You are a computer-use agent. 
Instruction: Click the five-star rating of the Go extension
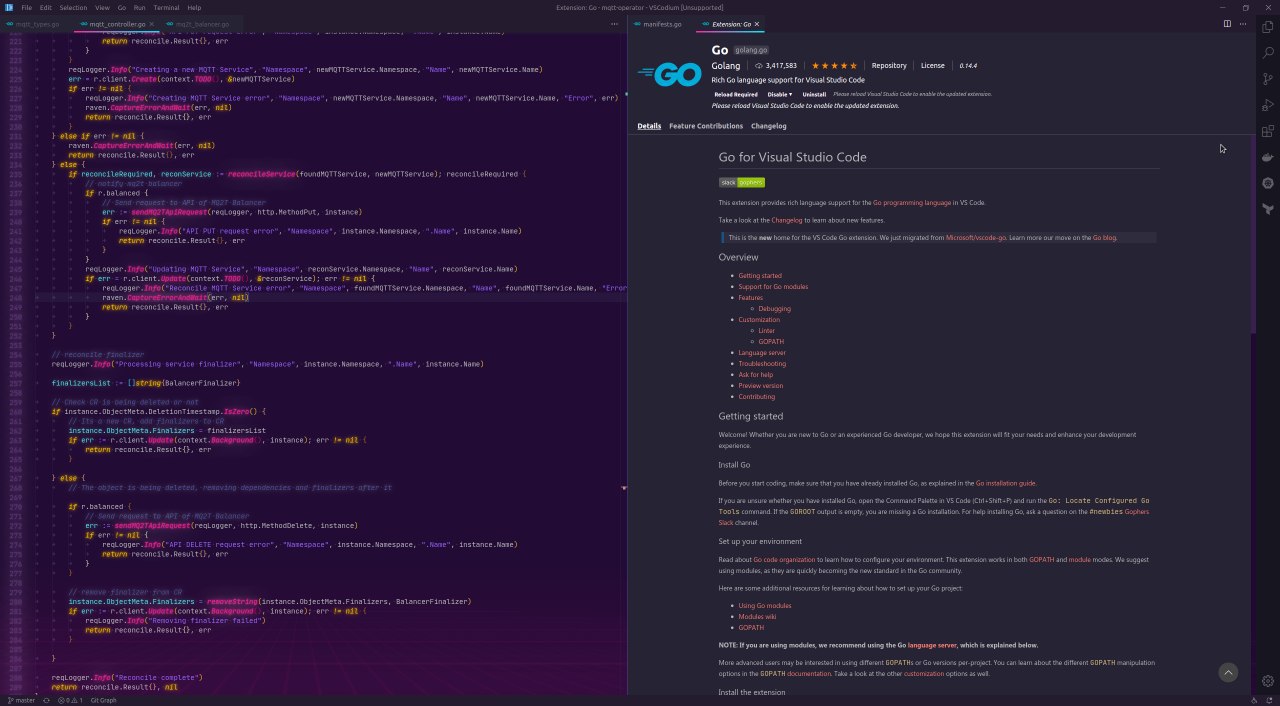pos(833,66)
